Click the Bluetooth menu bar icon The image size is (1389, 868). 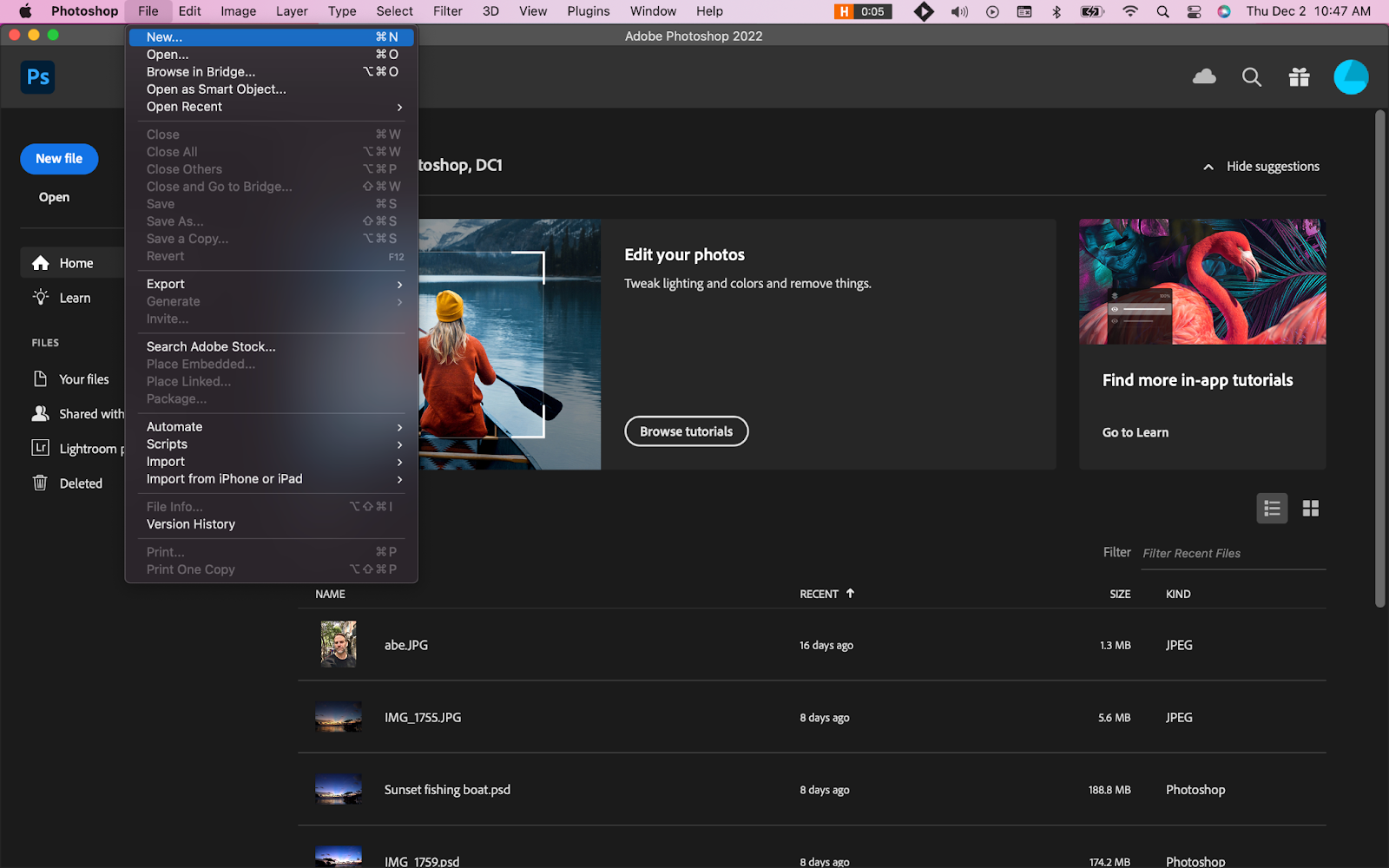(x=1057, y=11)
